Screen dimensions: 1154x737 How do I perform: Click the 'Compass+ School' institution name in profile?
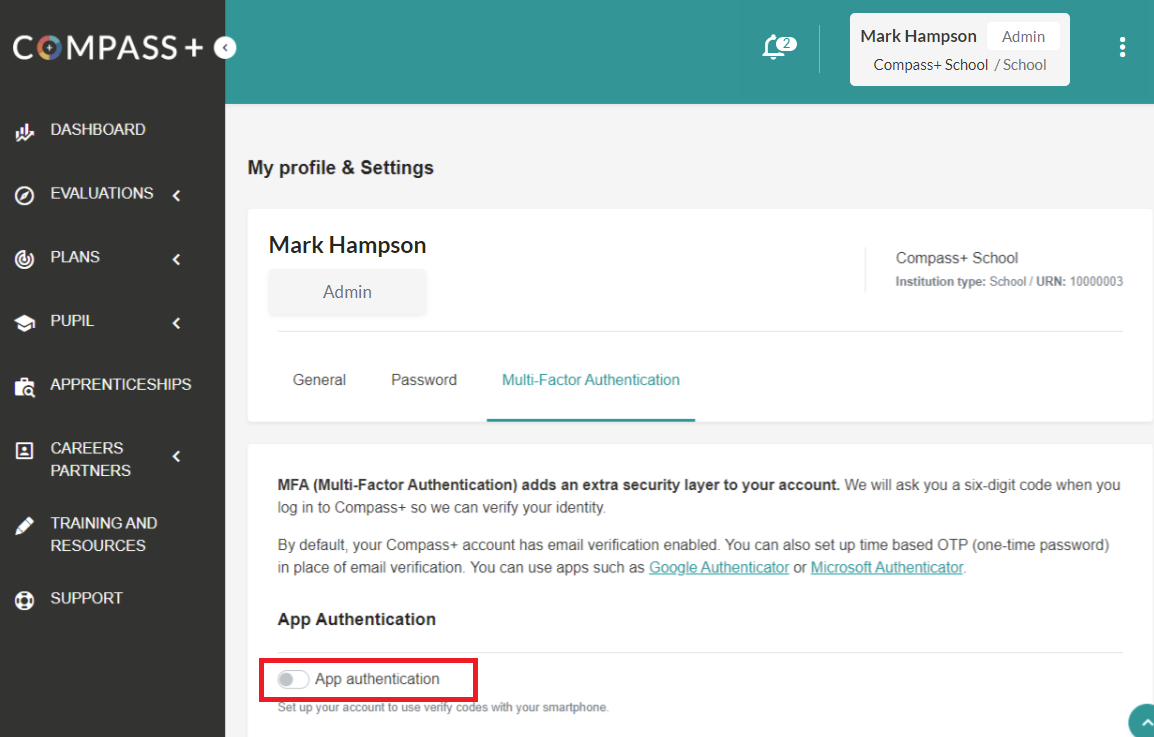[957, 258]
